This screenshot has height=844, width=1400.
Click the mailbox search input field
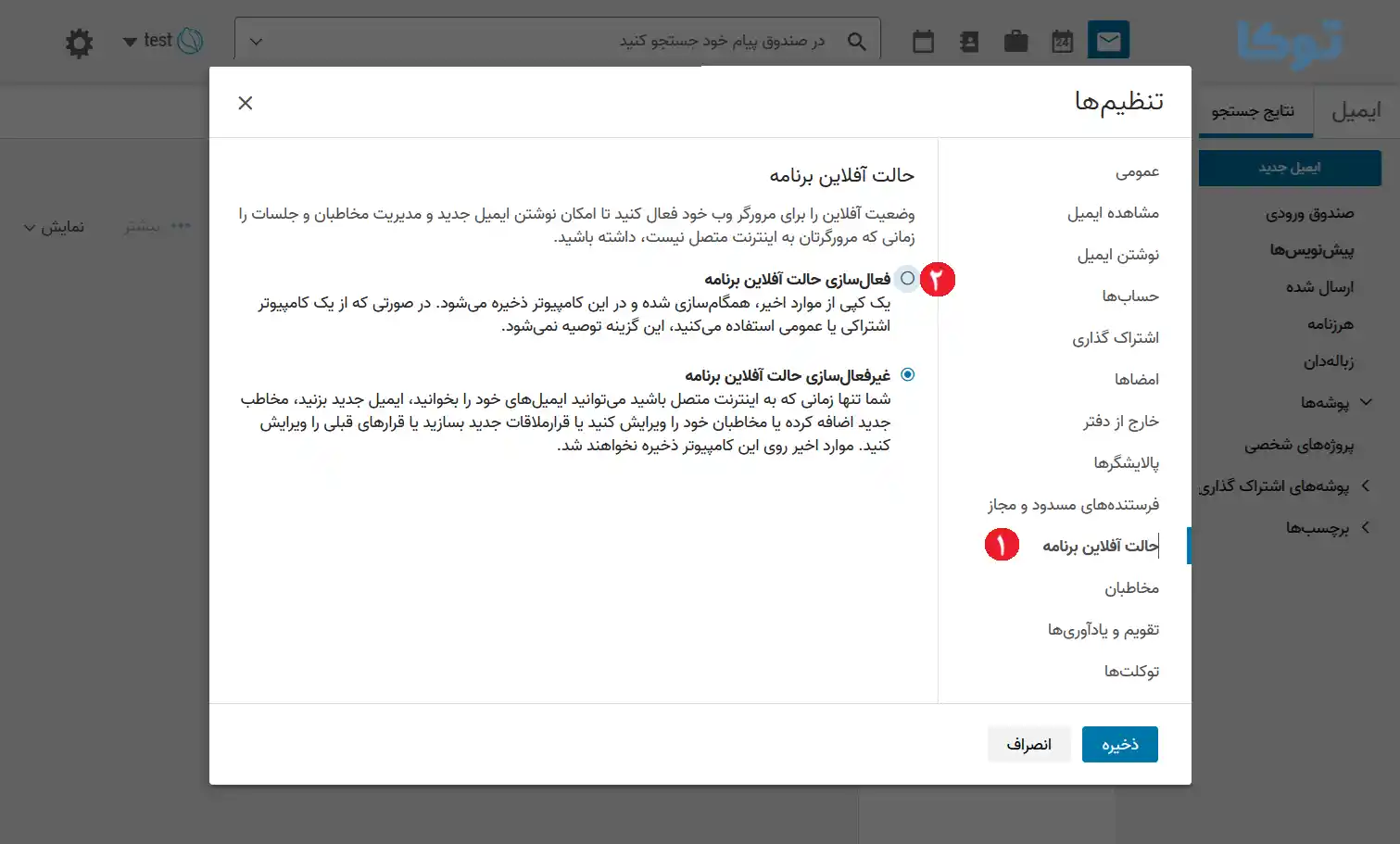point(556,42)
